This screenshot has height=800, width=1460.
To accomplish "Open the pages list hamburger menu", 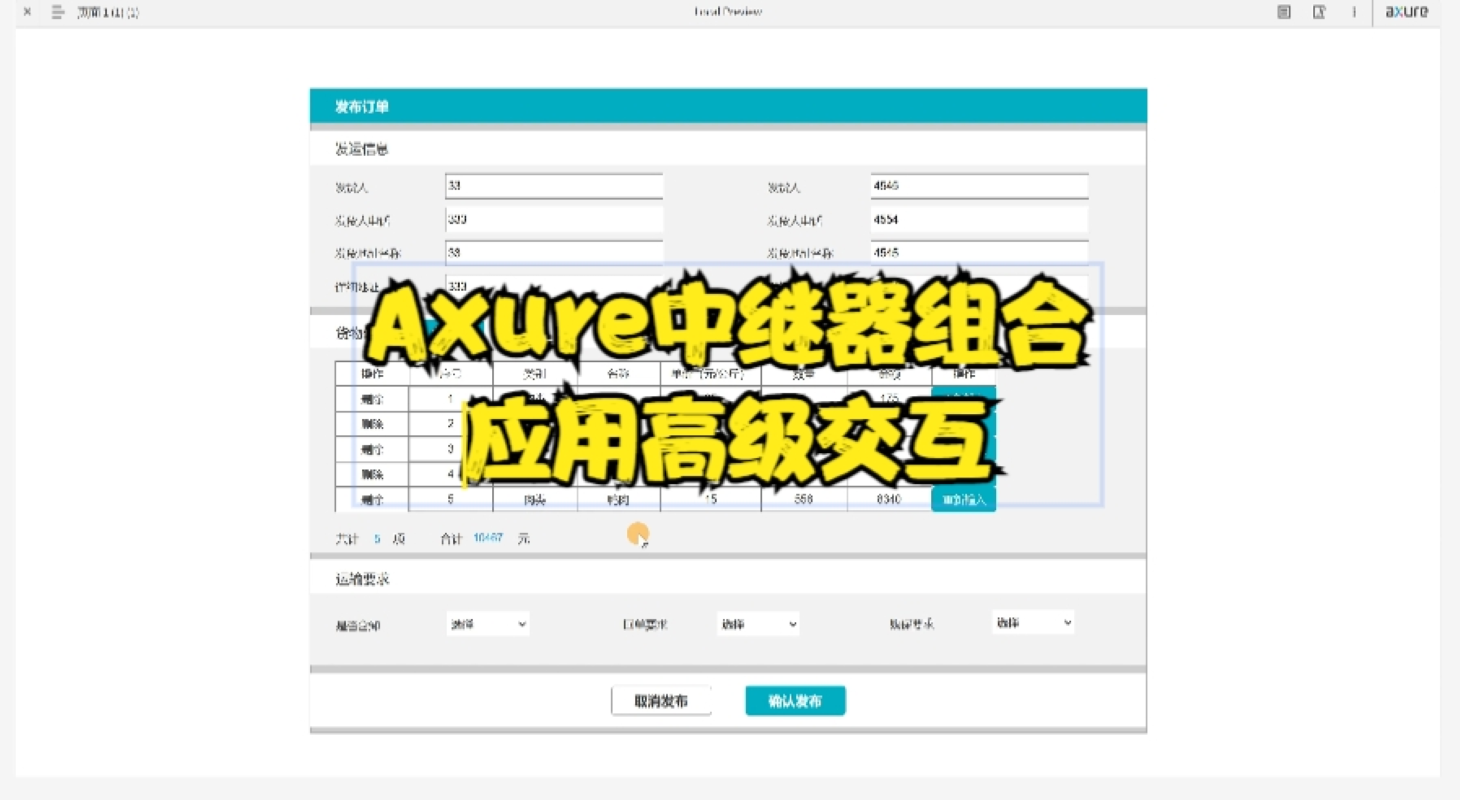I will point(58,12).
